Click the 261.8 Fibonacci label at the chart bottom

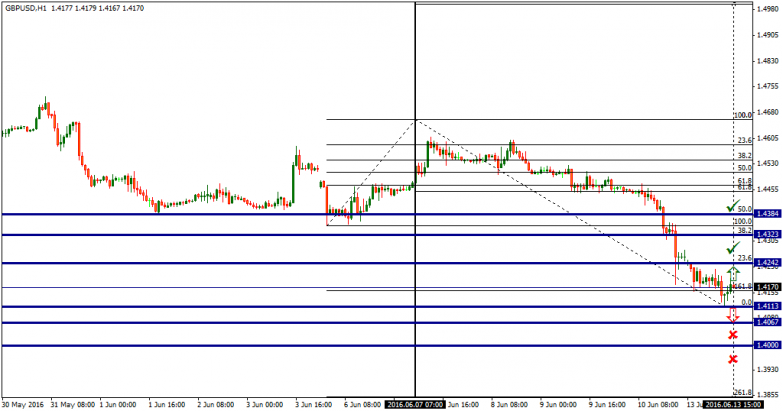click(x=742, y=393)
